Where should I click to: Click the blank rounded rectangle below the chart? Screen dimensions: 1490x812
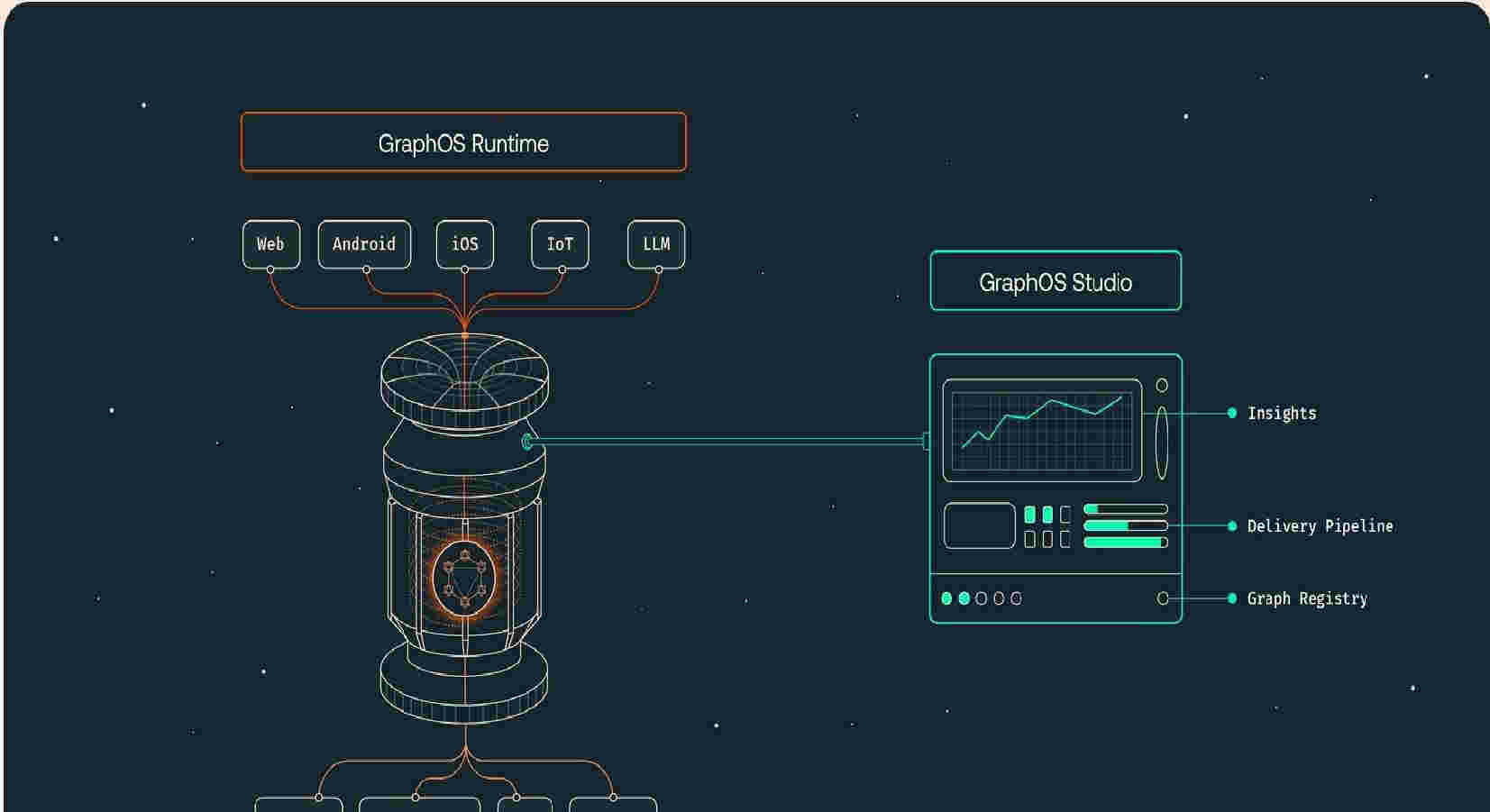980,525
